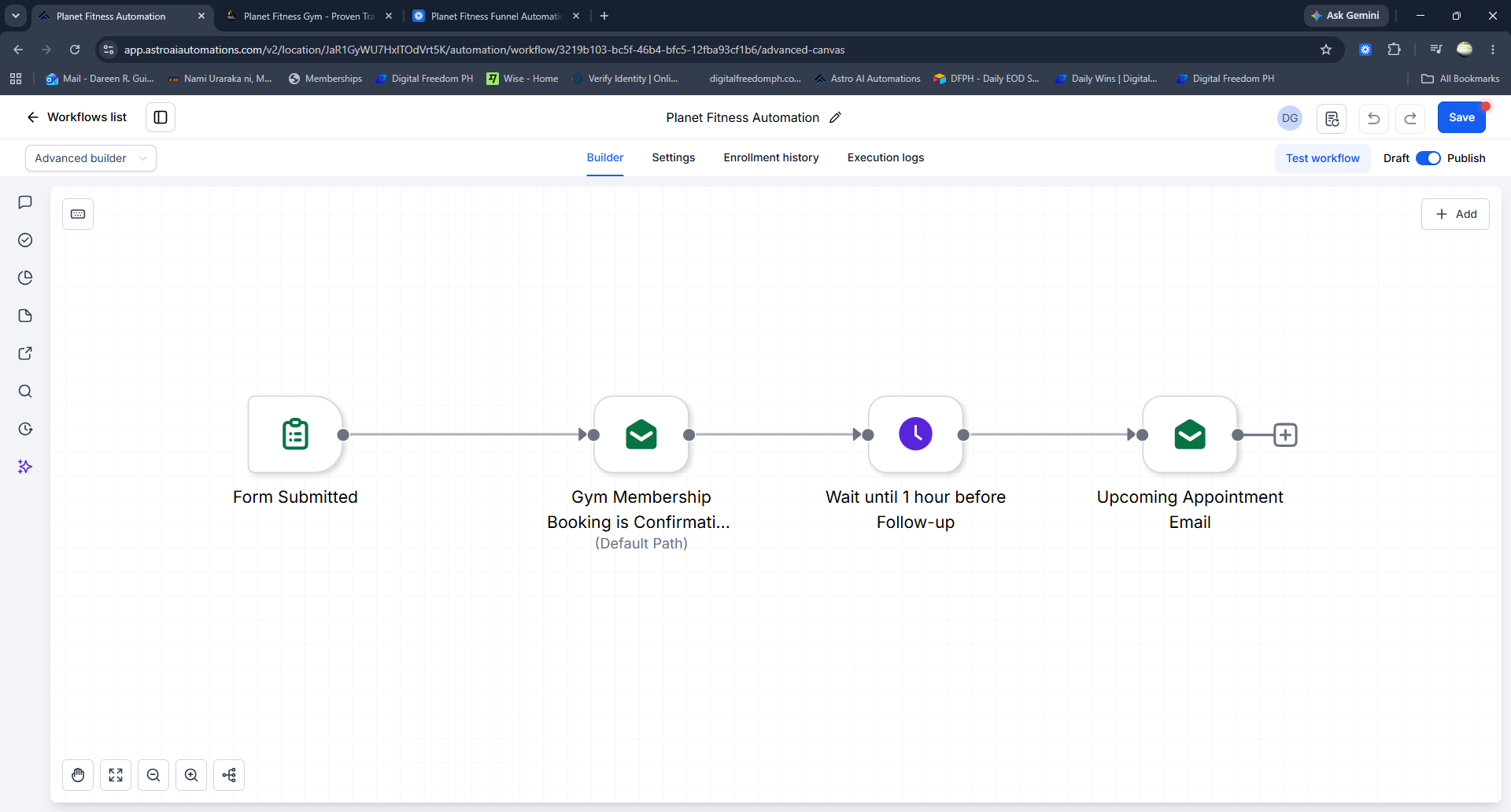
Task: Click the Planet Fitness Automation title
Action: 742,117
